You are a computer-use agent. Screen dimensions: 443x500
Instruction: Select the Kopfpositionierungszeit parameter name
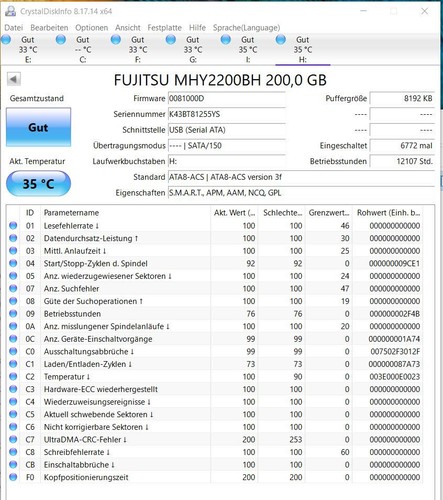pos(86,477)
